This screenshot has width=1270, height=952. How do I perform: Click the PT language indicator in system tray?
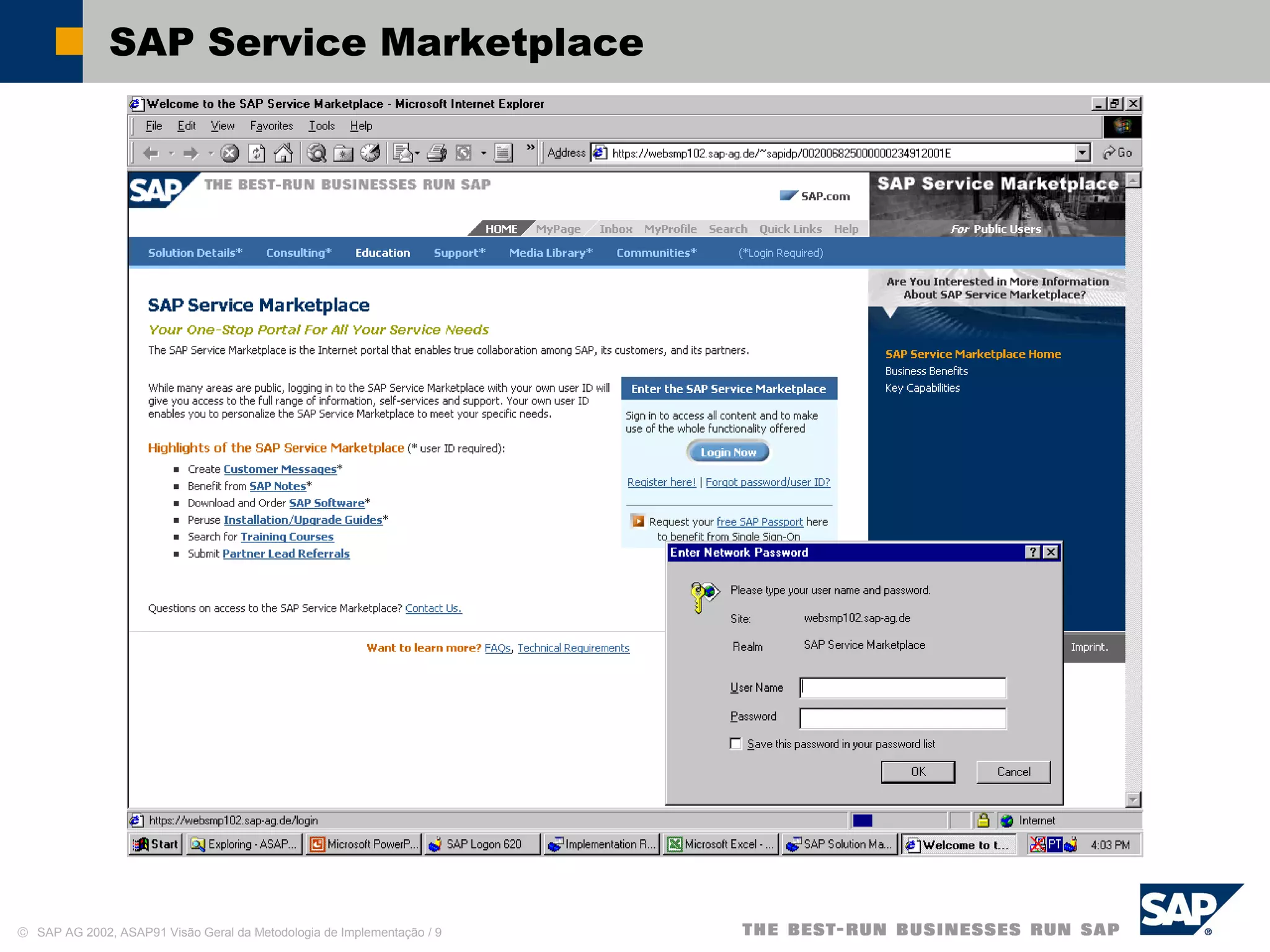point(1055,844)
